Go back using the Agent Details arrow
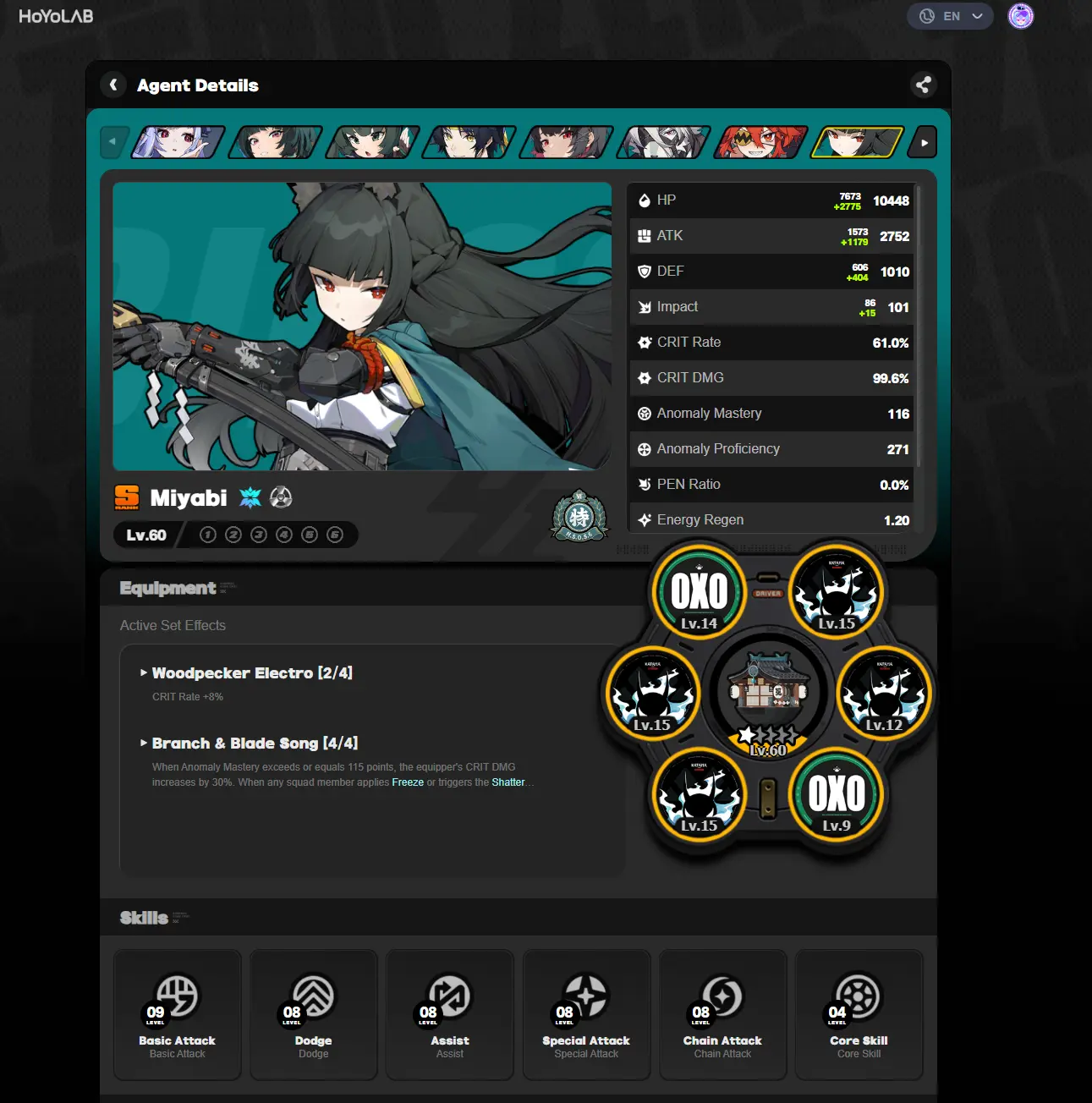1092x1103 pixels. click(113, 85)
